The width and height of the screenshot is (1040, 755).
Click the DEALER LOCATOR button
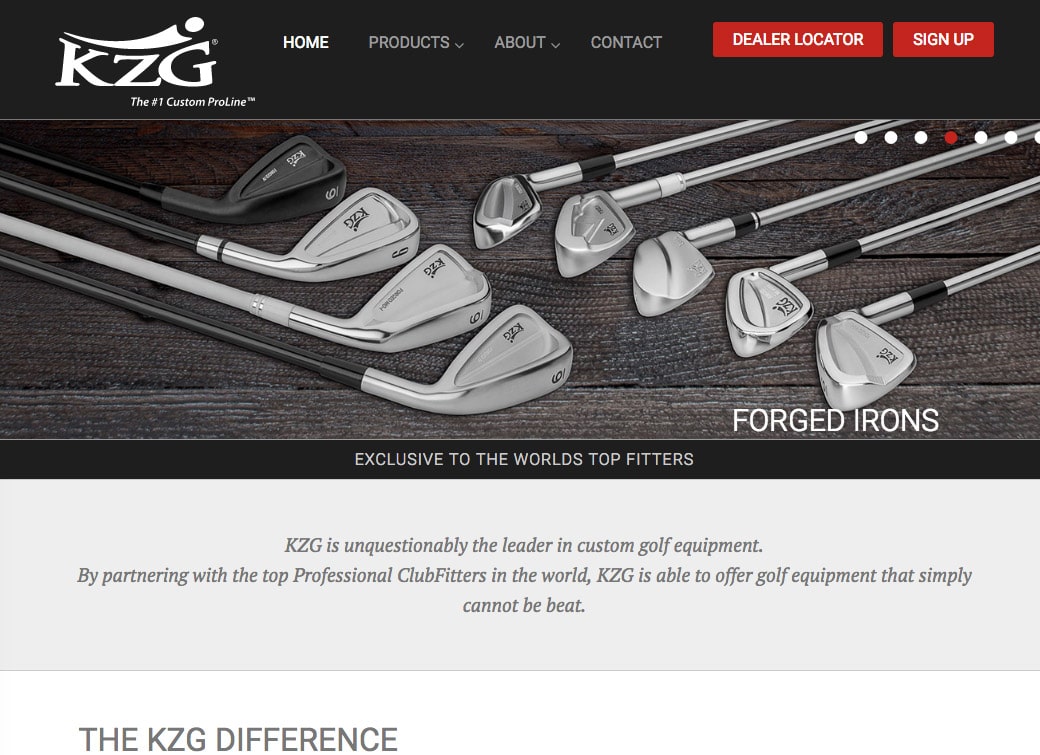click(798, 39)
